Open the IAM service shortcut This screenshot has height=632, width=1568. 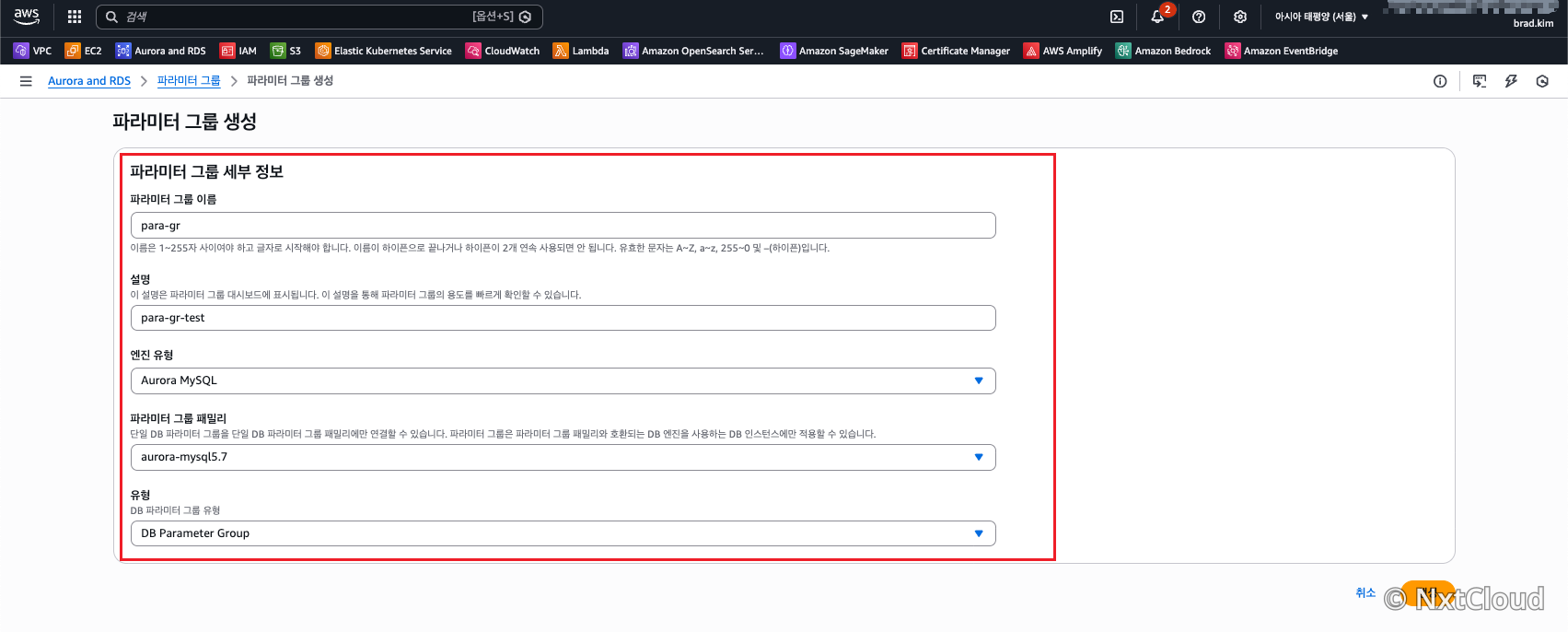pos(238,51)
